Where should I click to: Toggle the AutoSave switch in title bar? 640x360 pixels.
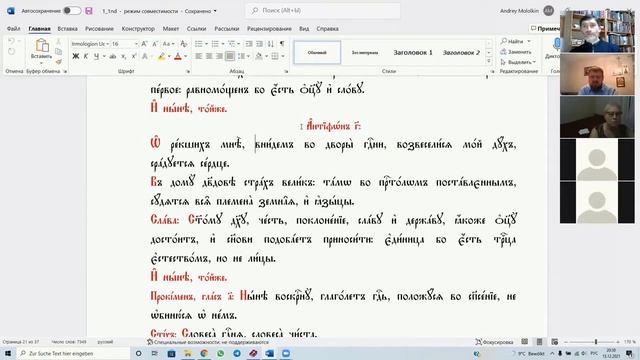pos(72,11)
